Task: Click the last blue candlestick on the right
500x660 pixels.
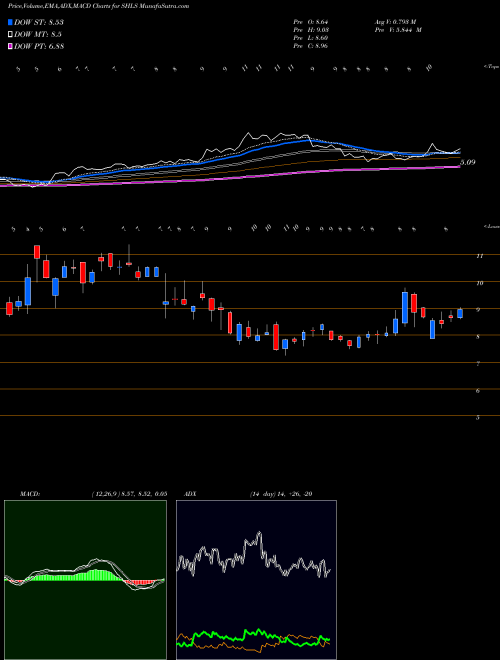Action: click(460, 313)
